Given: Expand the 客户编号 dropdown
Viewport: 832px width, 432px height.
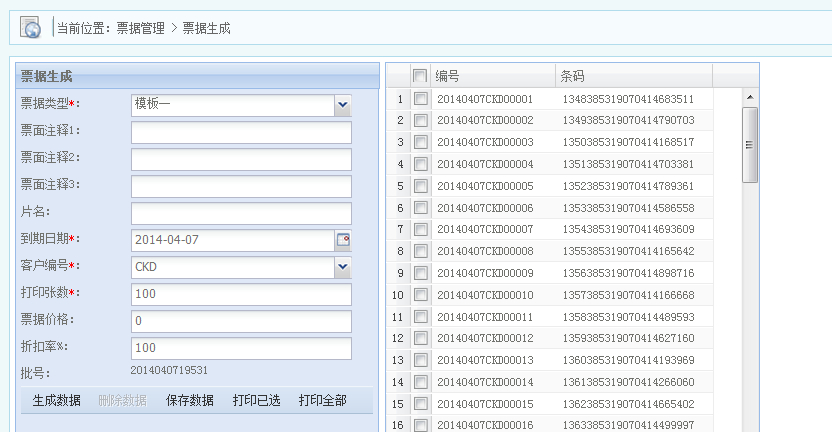Looking at the screenshot, I should [343, 267].
